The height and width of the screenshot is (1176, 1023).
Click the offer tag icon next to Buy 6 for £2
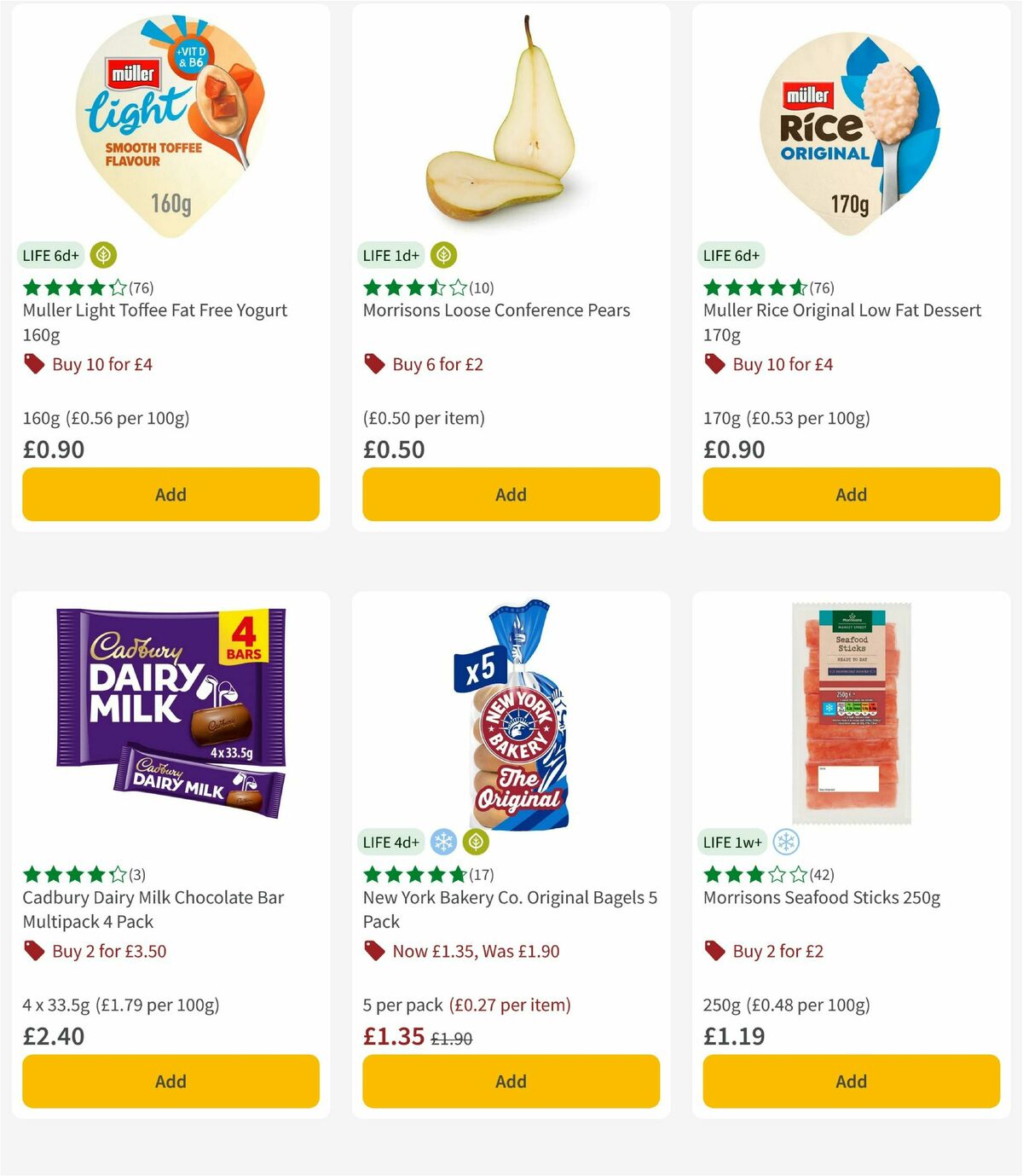[375, 363]
